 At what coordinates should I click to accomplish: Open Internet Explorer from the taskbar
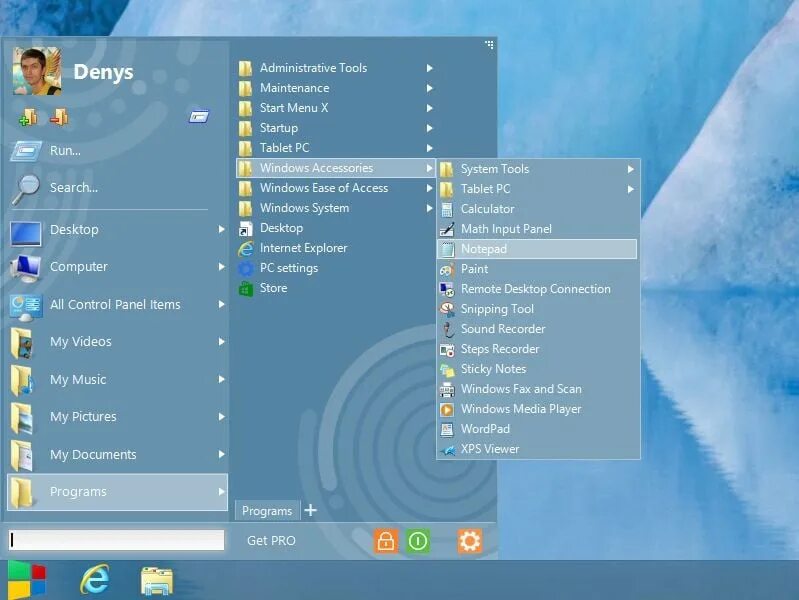[x=95, y=580]
